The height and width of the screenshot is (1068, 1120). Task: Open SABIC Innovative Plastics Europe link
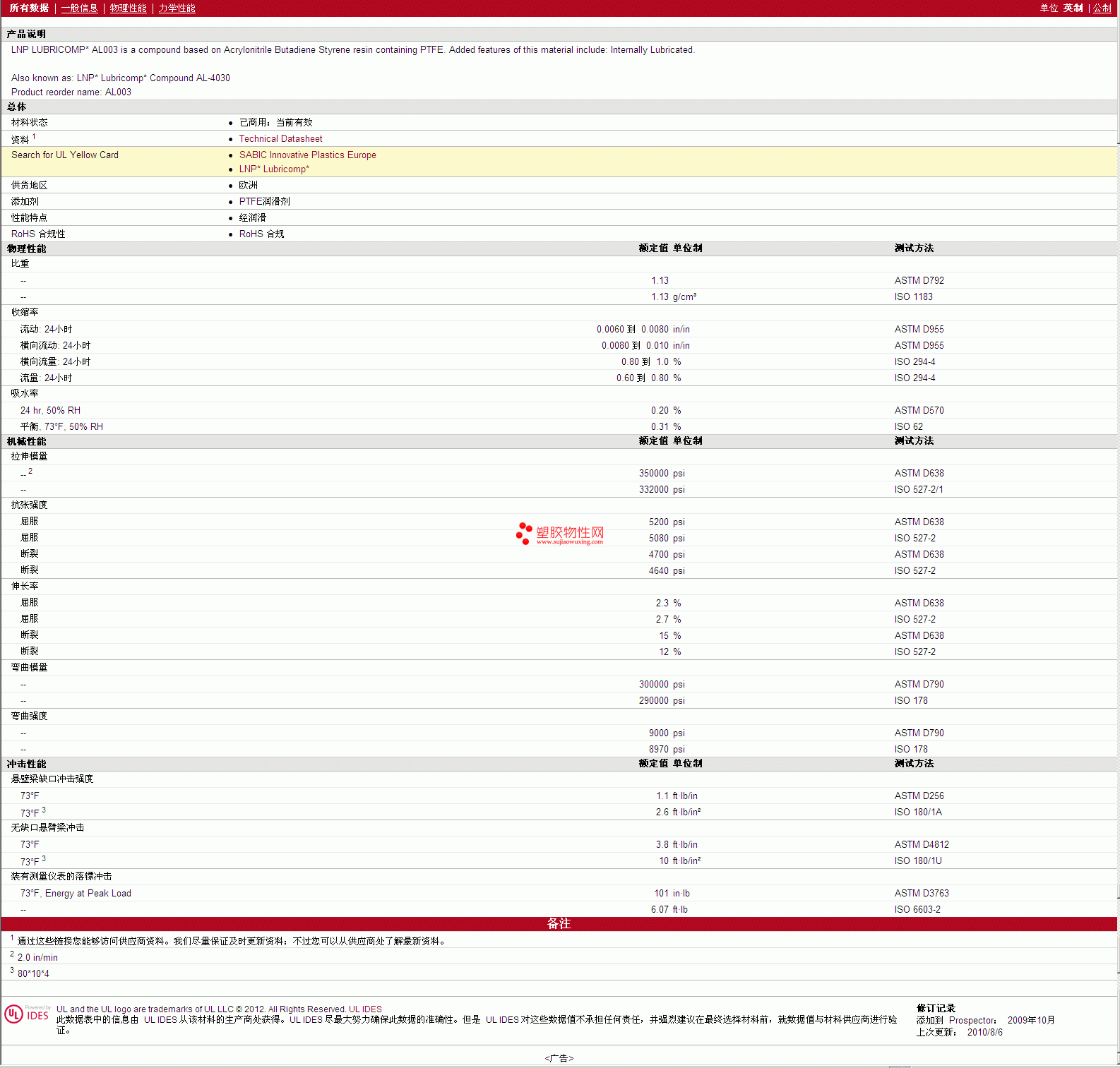307,155
